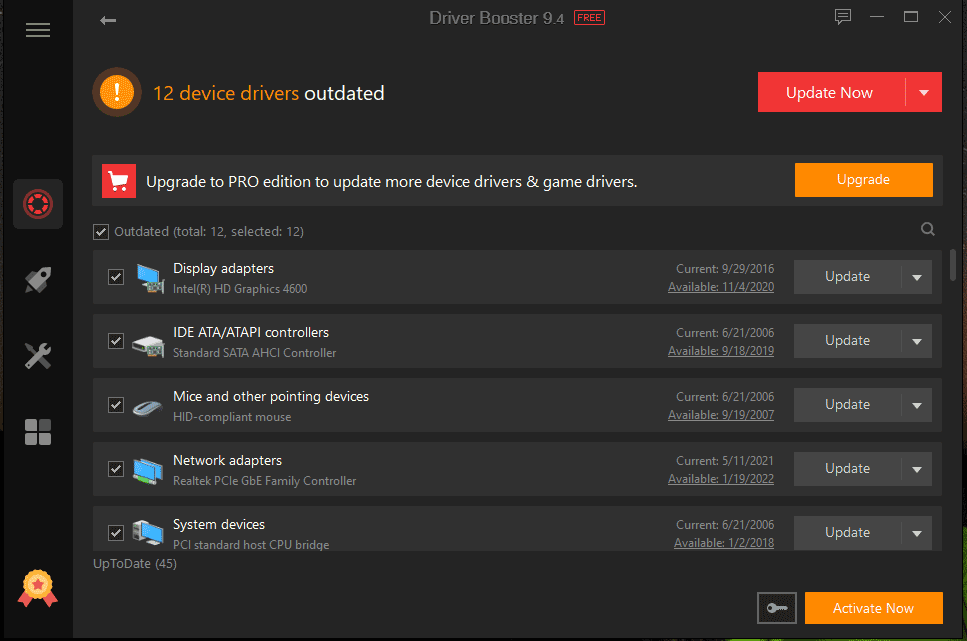Click the mouse device icon
Image resolution: width=967 pixels, height=641 pixels.
tap(147, 408)
